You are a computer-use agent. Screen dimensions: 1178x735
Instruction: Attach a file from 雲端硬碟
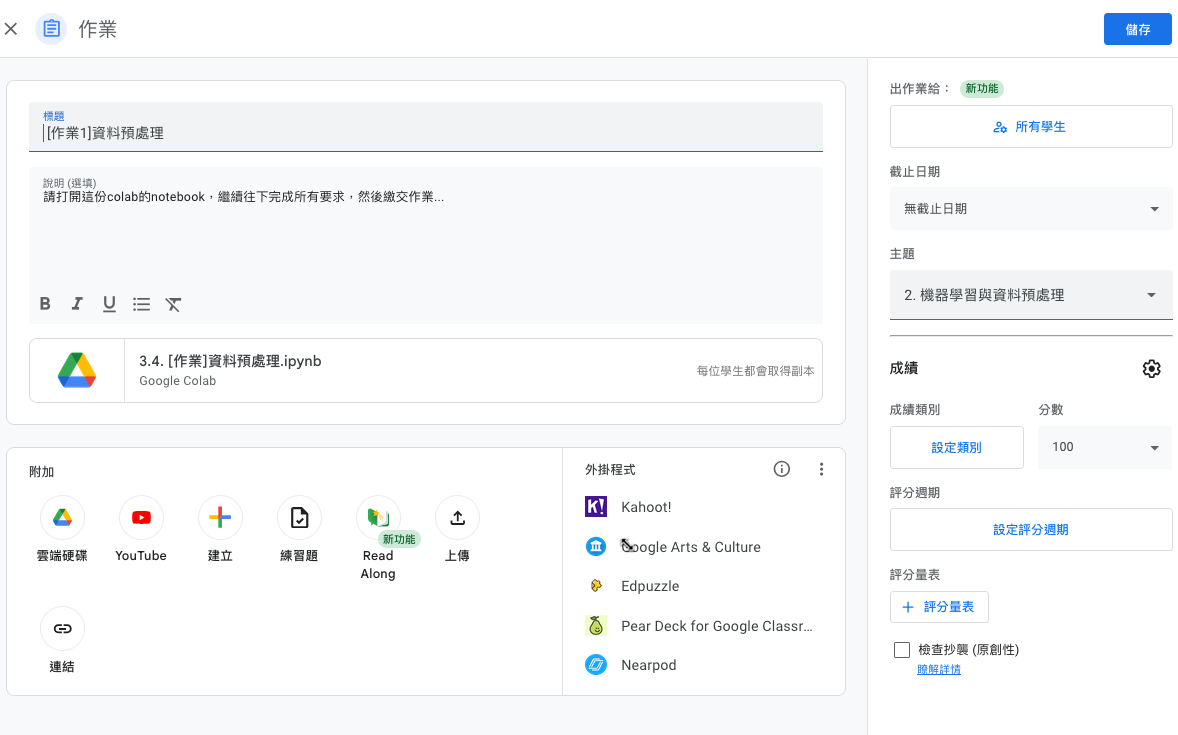[62, 517]
